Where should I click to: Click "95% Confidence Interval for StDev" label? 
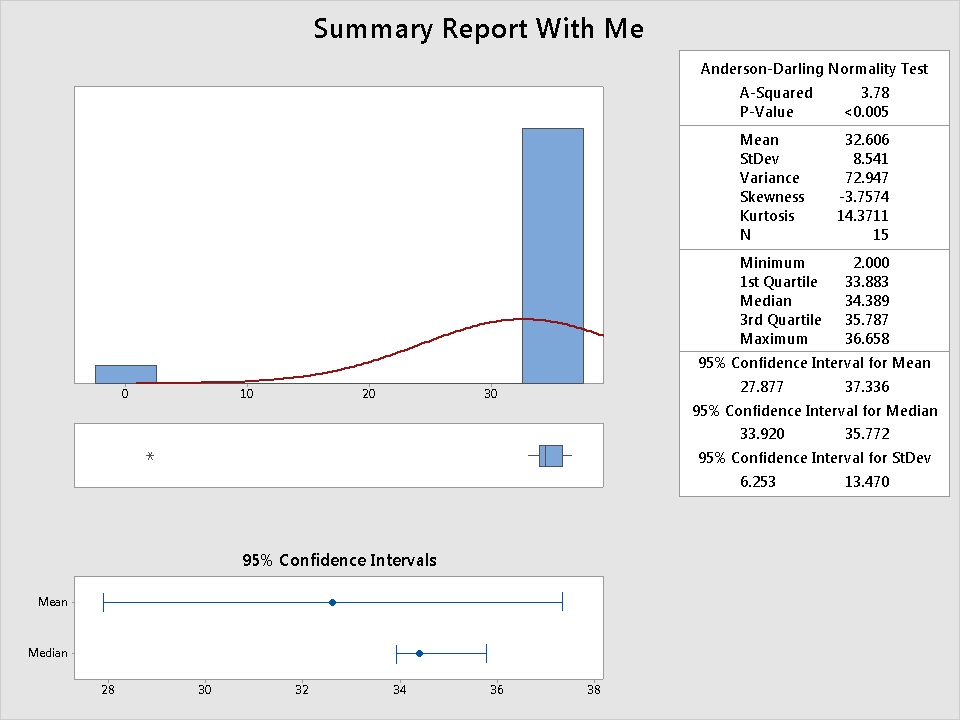pos(814,458)
